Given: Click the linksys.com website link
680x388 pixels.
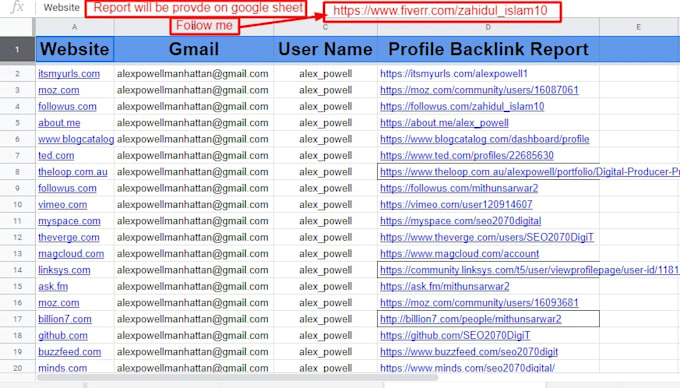Looking at the screenshot, I should point(64,270).
